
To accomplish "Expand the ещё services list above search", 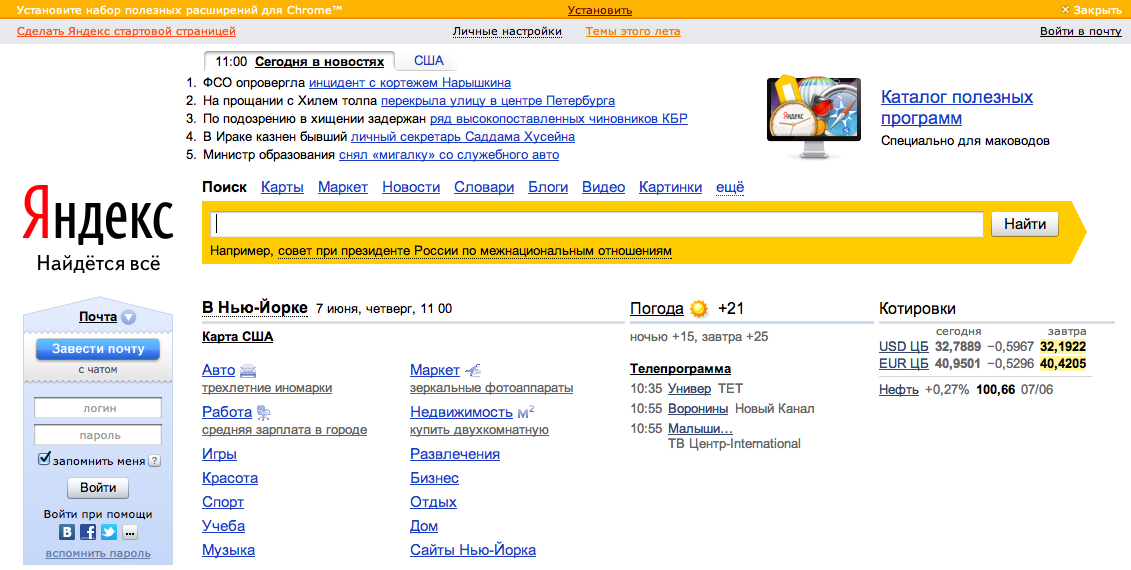I will pyautogui.click(x=730, y=187).
